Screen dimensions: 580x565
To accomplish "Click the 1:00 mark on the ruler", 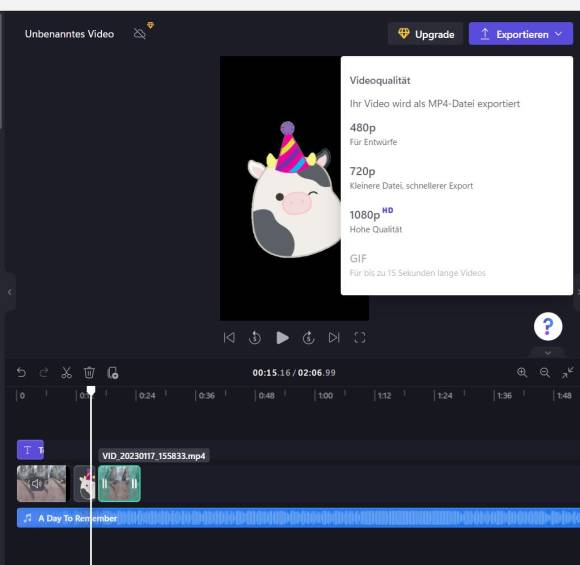I will point(326,396).
